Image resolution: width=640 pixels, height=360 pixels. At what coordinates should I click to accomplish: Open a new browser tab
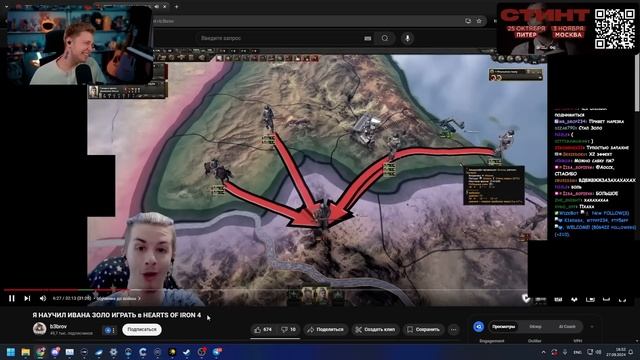[176, 7]
